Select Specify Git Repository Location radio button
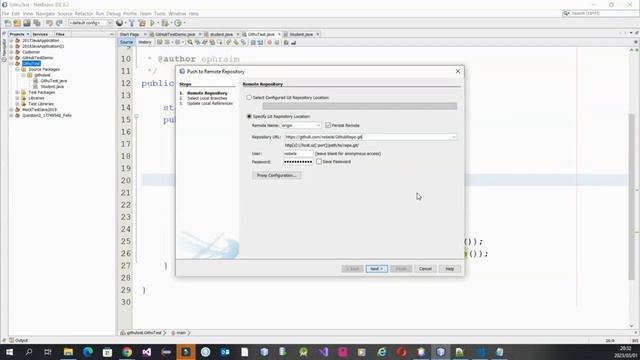 pos(249,116)
